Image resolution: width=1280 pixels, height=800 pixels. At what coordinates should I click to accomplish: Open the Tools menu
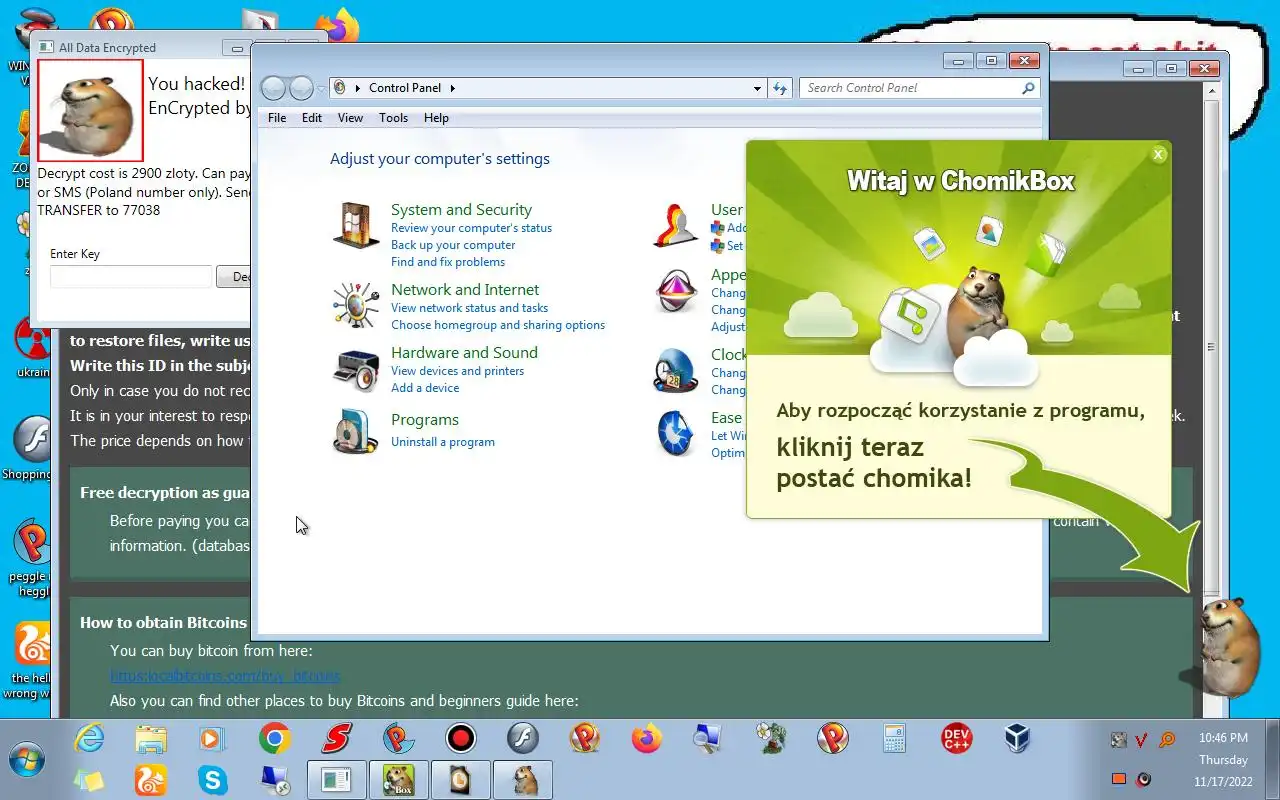click(x=393, y=118)
